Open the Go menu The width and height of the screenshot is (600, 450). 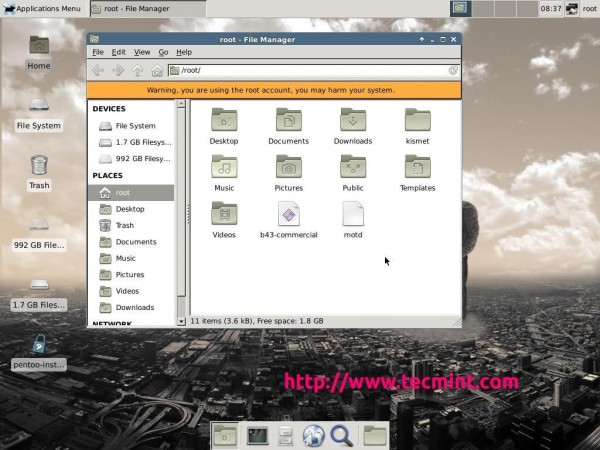click(163, 52)
